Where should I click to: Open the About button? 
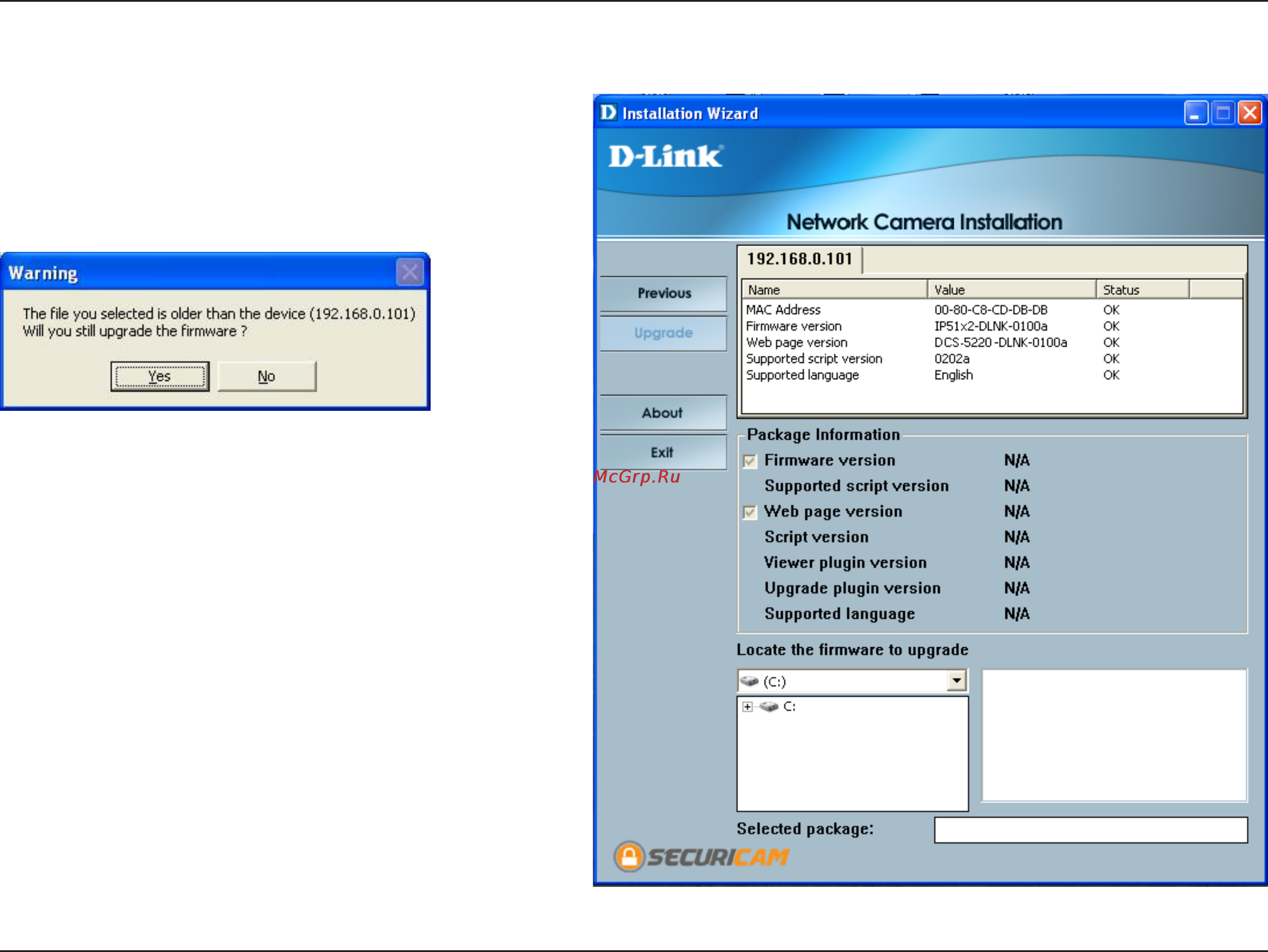(664, 413)
